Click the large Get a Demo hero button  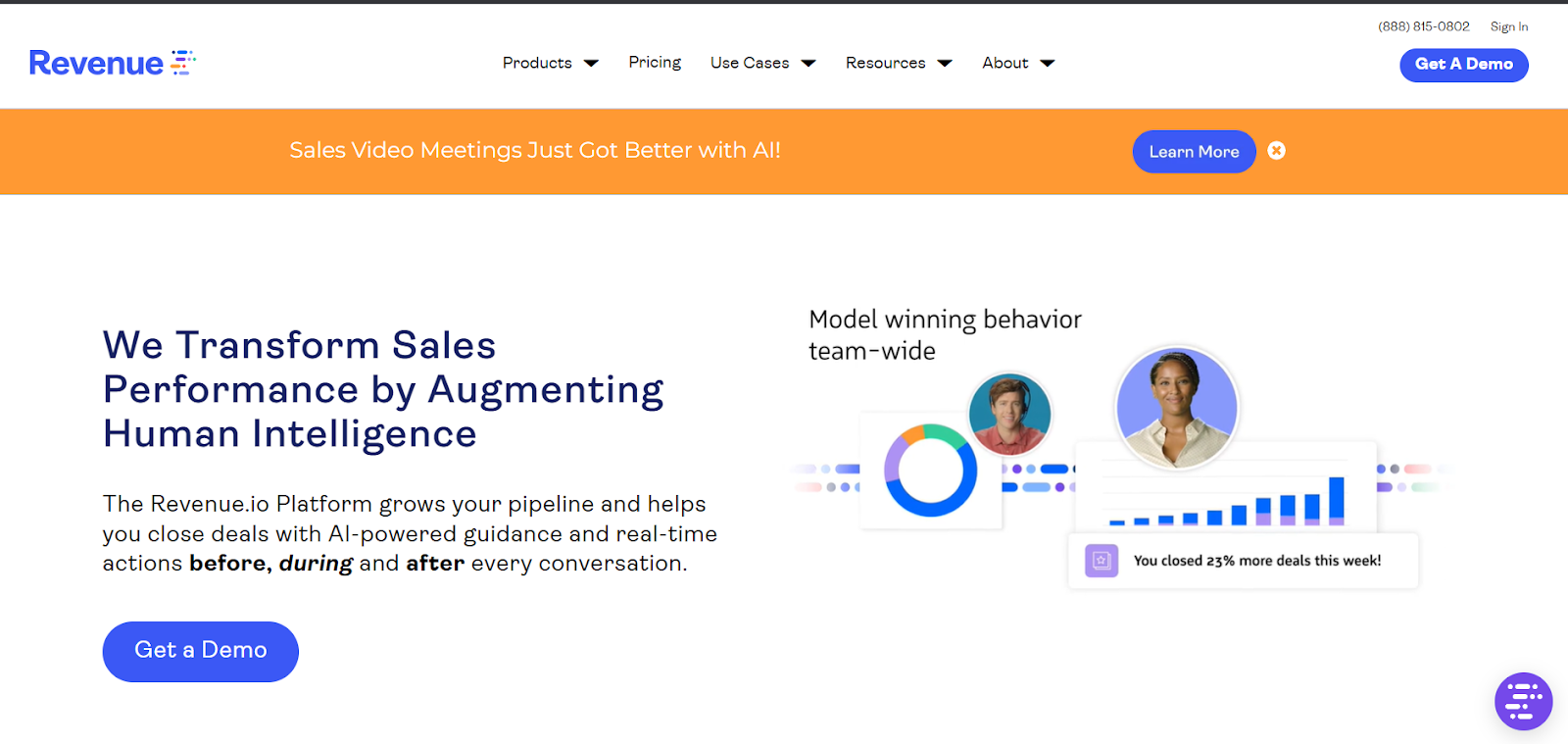click(x=201, y=651)
